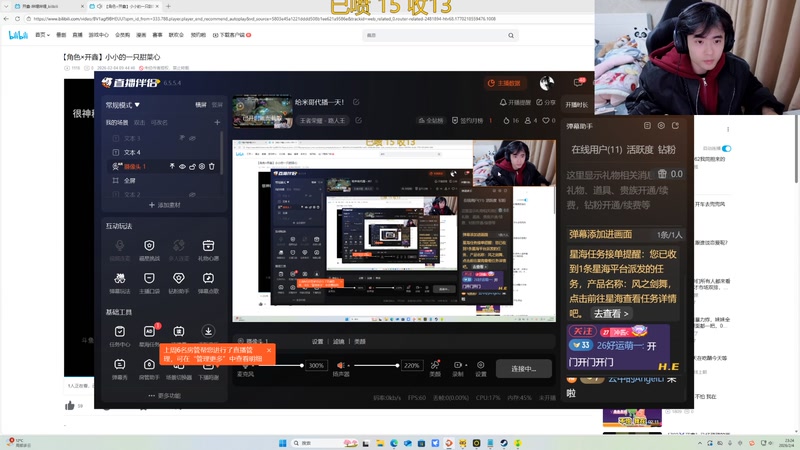Switch to 竖屏 portrait mode
This screenshot has height=450, width=800.
[217, 105]
